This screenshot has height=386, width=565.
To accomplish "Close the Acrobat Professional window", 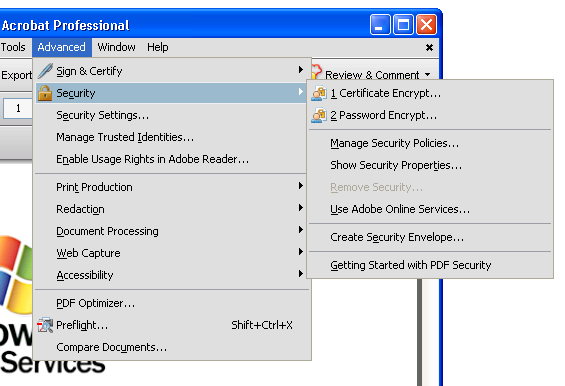I will click(x=426, y=25).
